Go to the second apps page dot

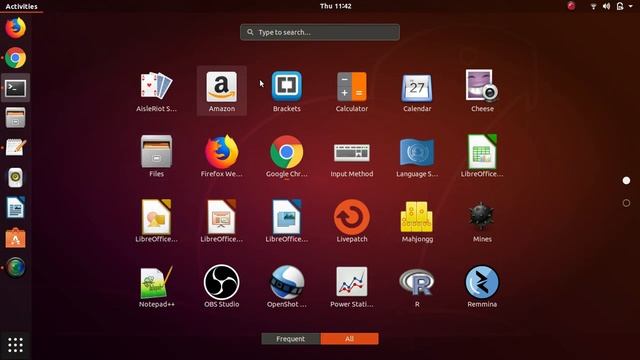click(x=626, y=203)
